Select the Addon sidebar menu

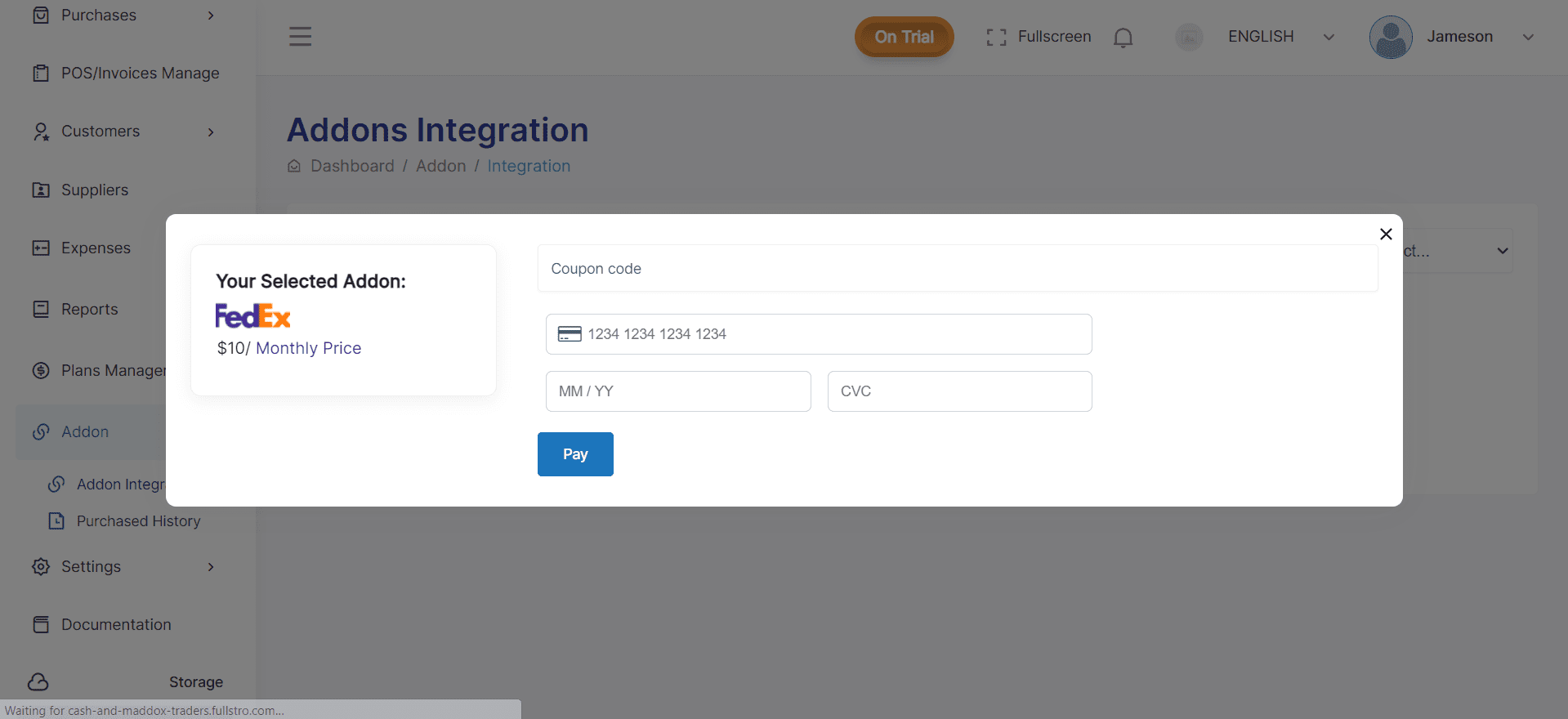[92, 432]
